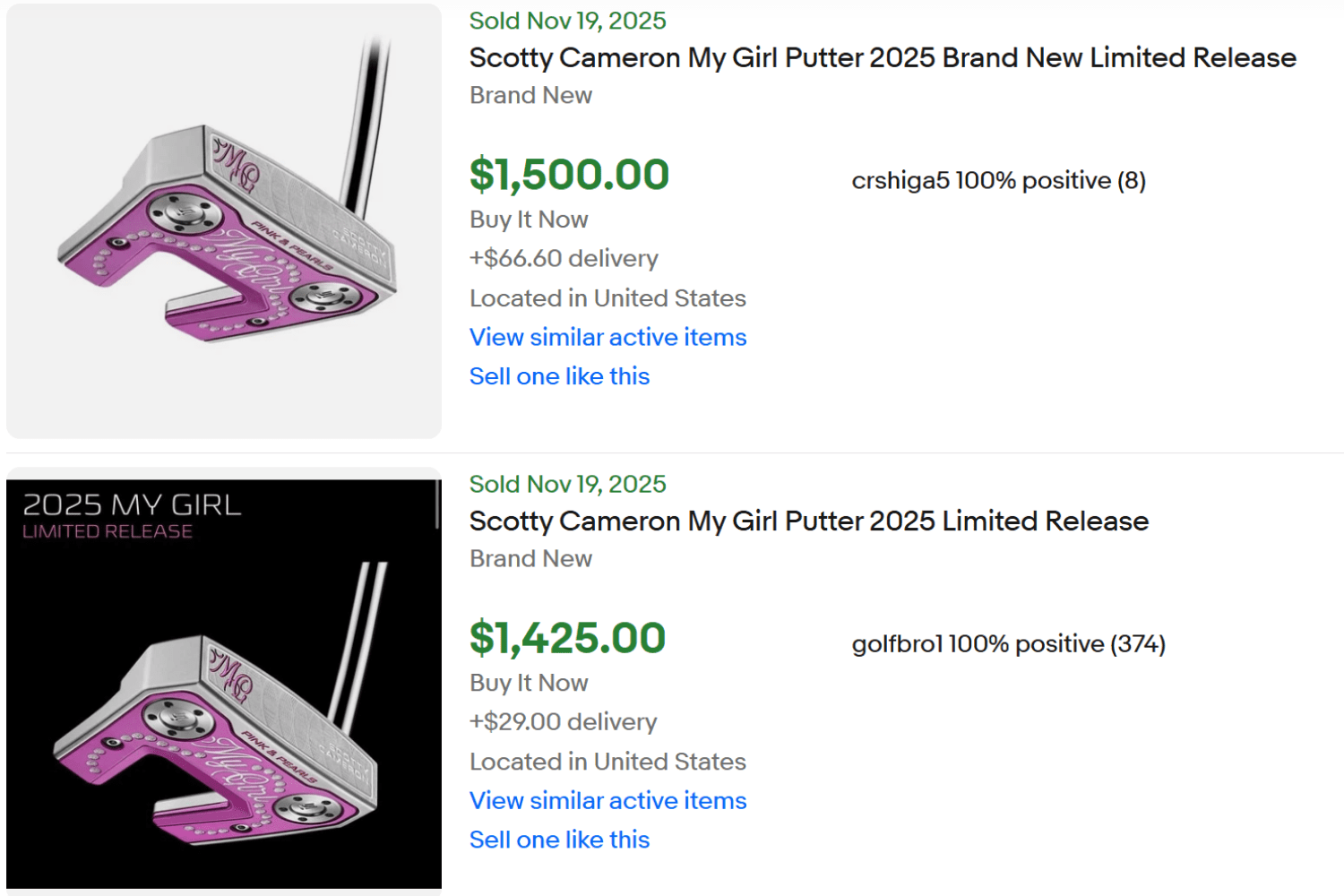
Task: Click View similar active items on the $1,425 listing
Action: [x=607, y=800]
